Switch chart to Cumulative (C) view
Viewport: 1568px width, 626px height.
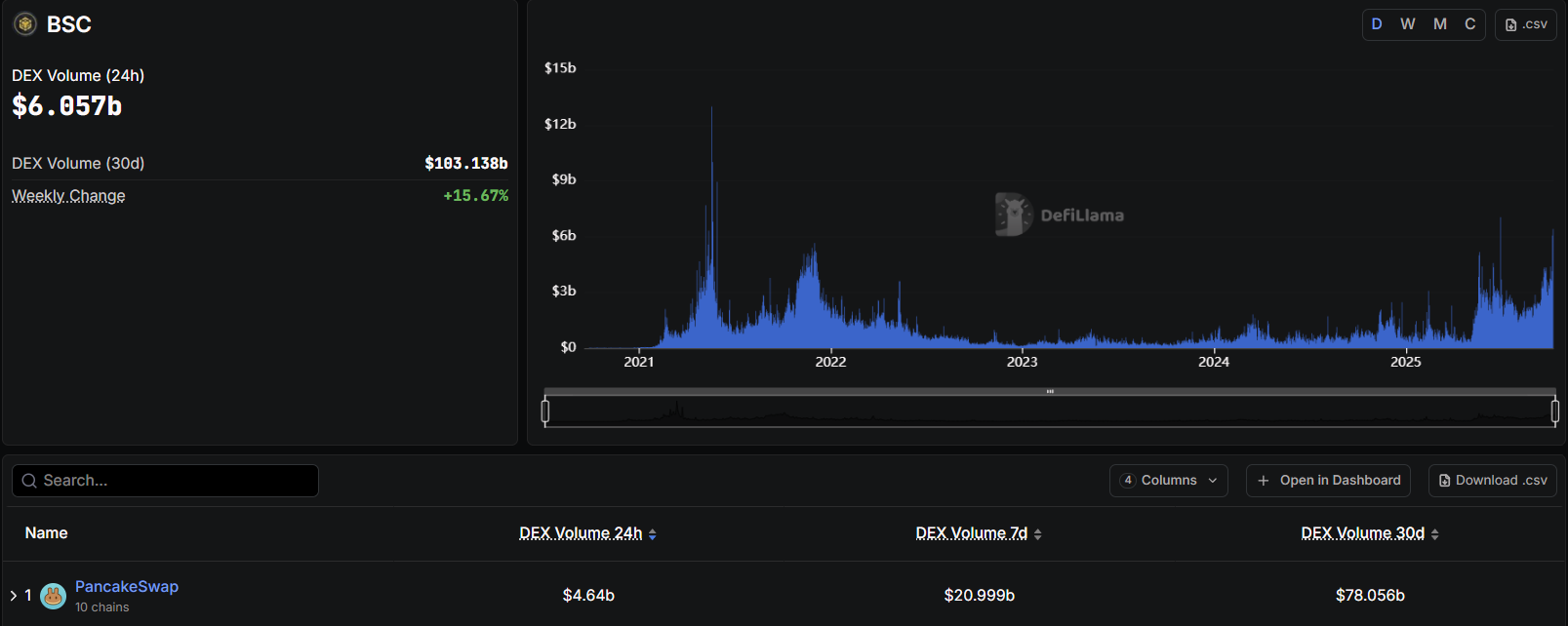(x=1470, y=24)
